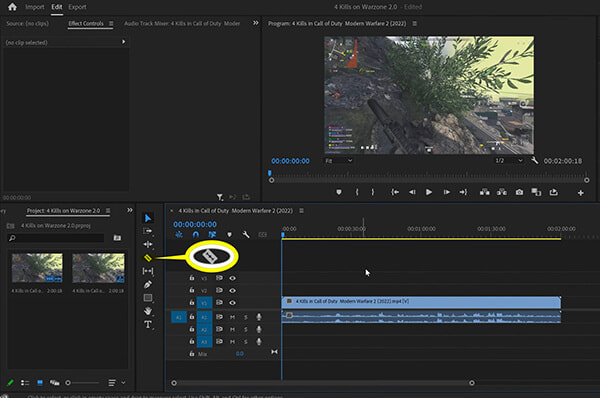Select the Hand tool
This screenshot has width=600, height=398.
148,311
